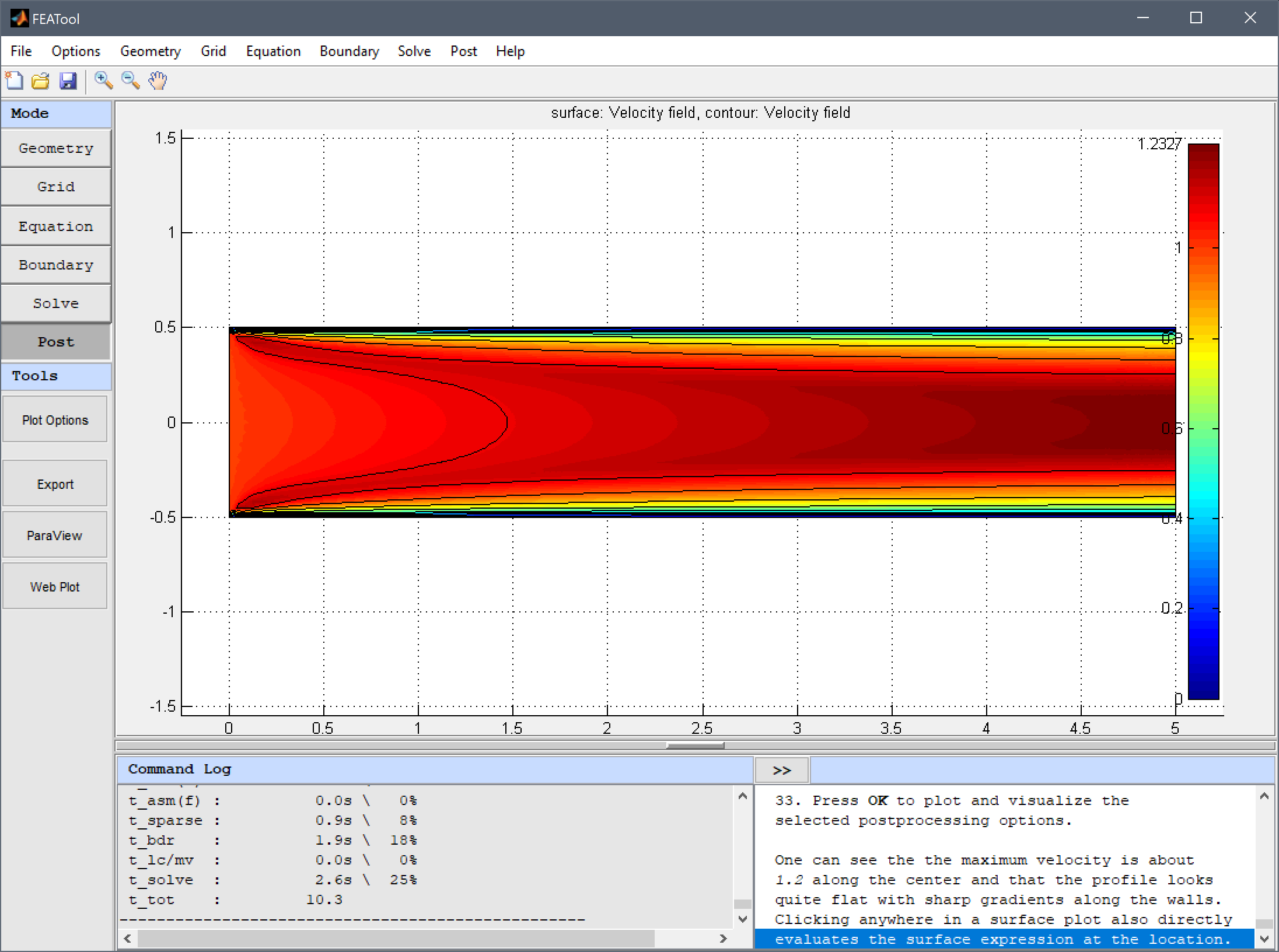Save the model with the floppy disk icon
This screenshot has height=952, width=1279.
pyautogui.click(x=68, y=80)
